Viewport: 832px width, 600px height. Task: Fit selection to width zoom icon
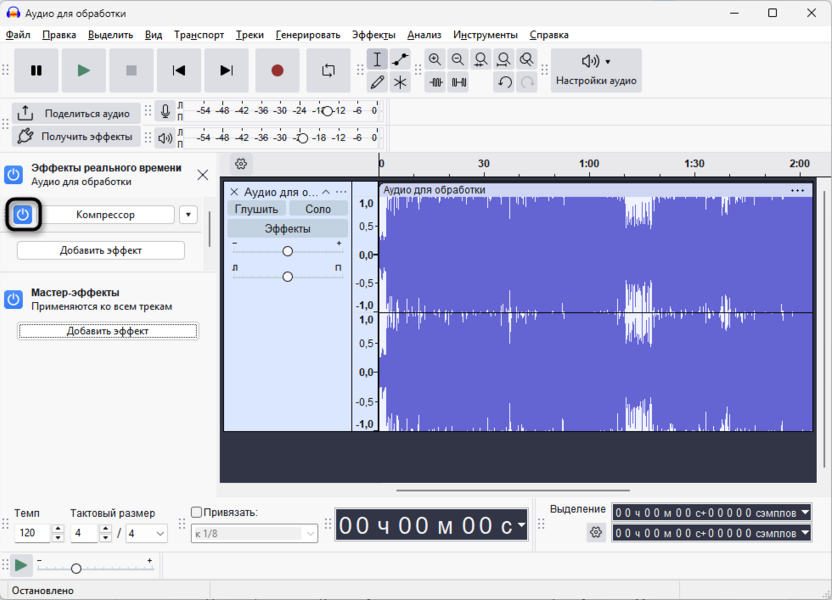481,59
